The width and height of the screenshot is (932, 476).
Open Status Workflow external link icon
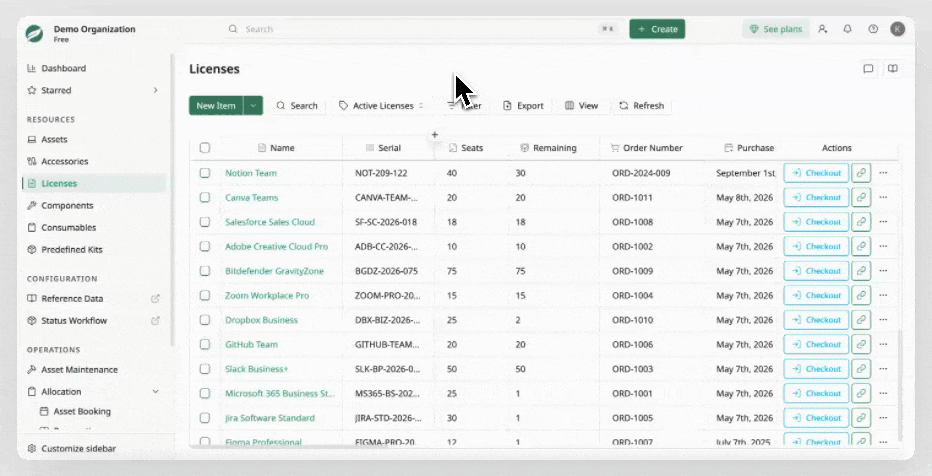155,320
